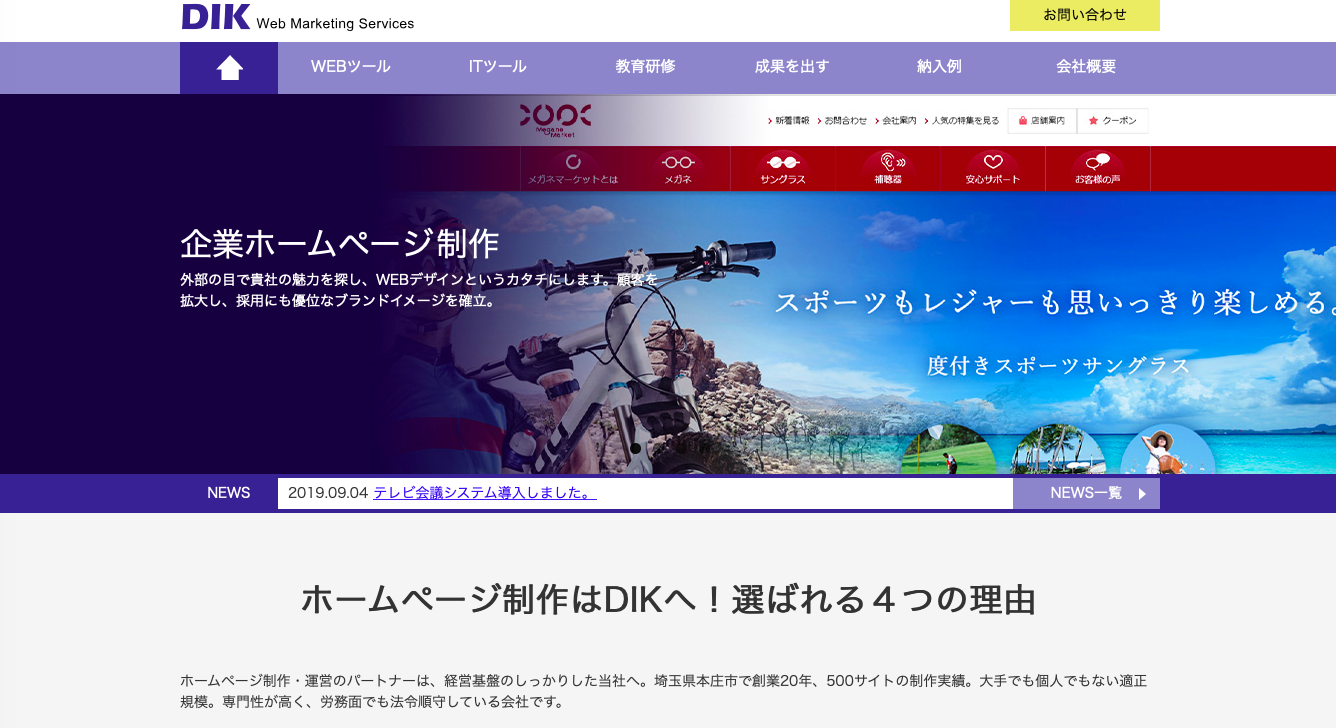Open the ITツール menu
The image size is (1336, 728).
497,67
